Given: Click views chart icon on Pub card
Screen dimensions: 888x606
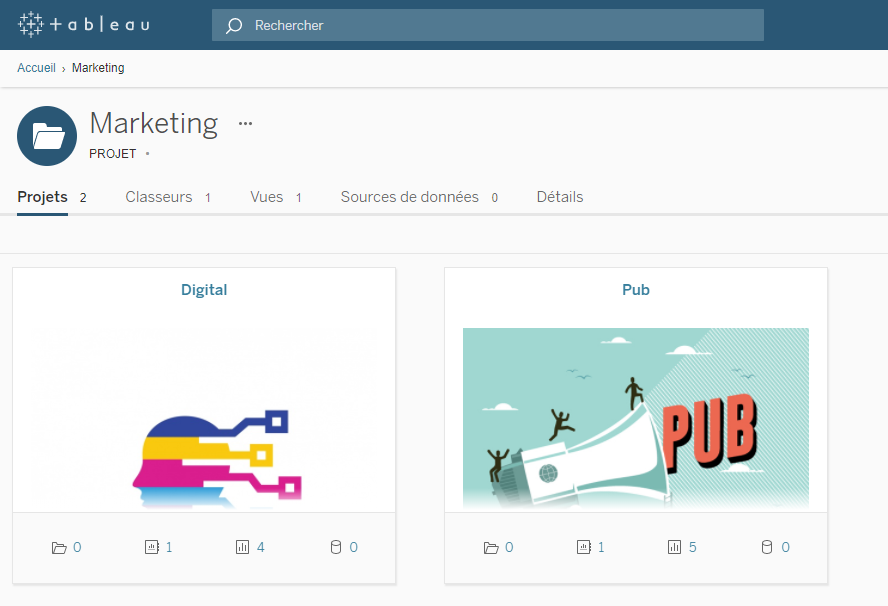Looking at the screenshot, I should pyautogui.click(x=674, y=547).
